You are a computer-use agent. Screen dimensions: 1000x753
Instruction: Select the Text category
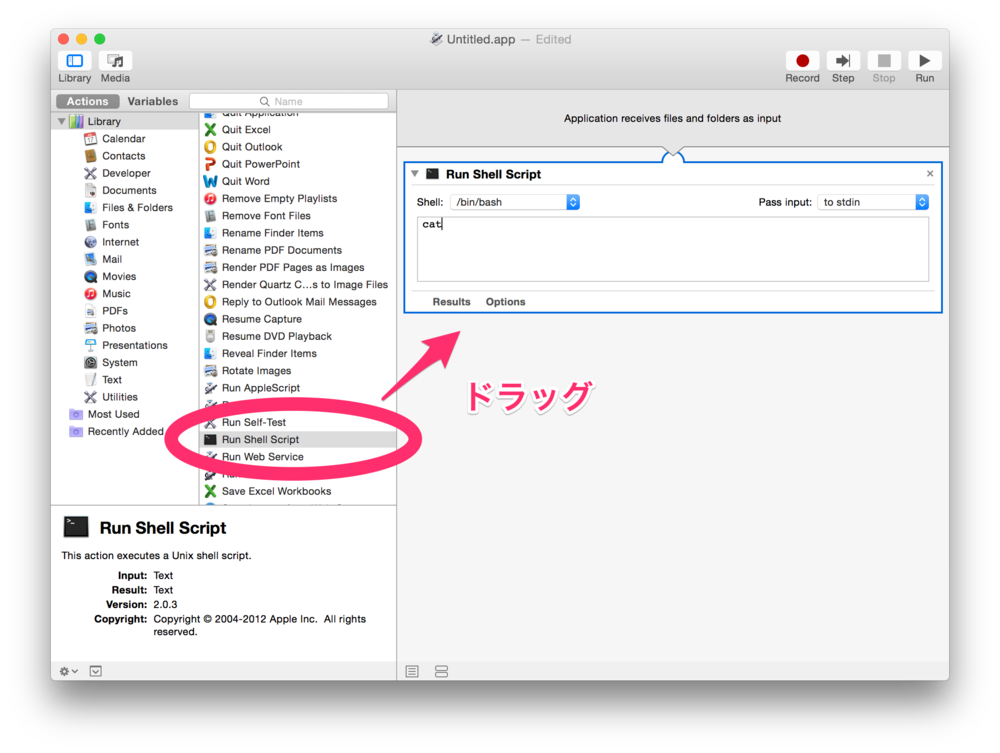coord(112,379)
